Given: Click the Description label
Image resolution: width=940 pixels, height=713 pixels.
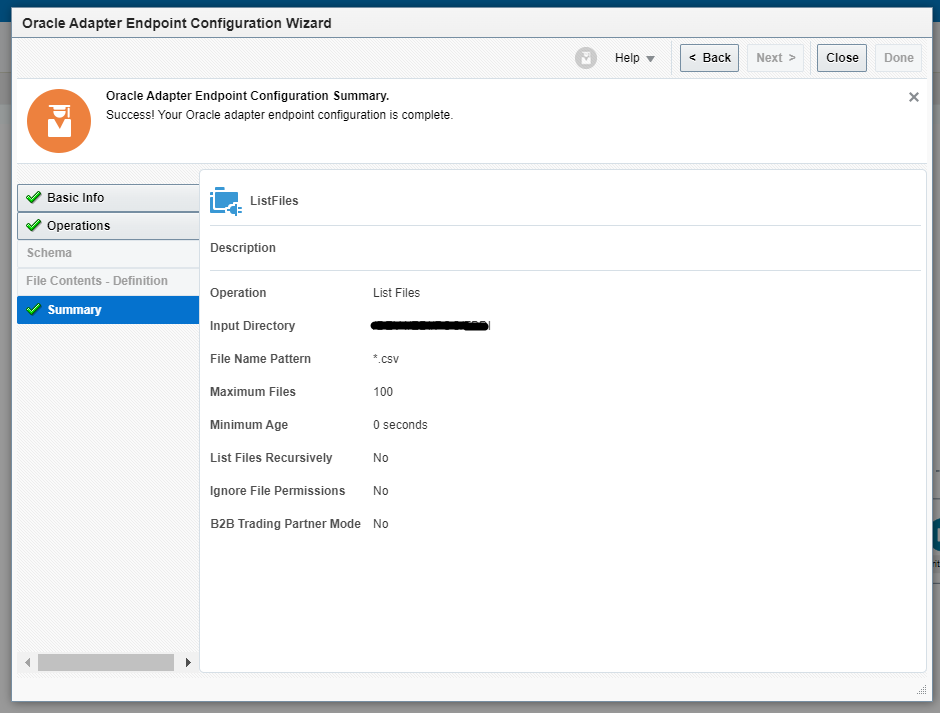Looking at the screenshot, I should tap(243, 248).
